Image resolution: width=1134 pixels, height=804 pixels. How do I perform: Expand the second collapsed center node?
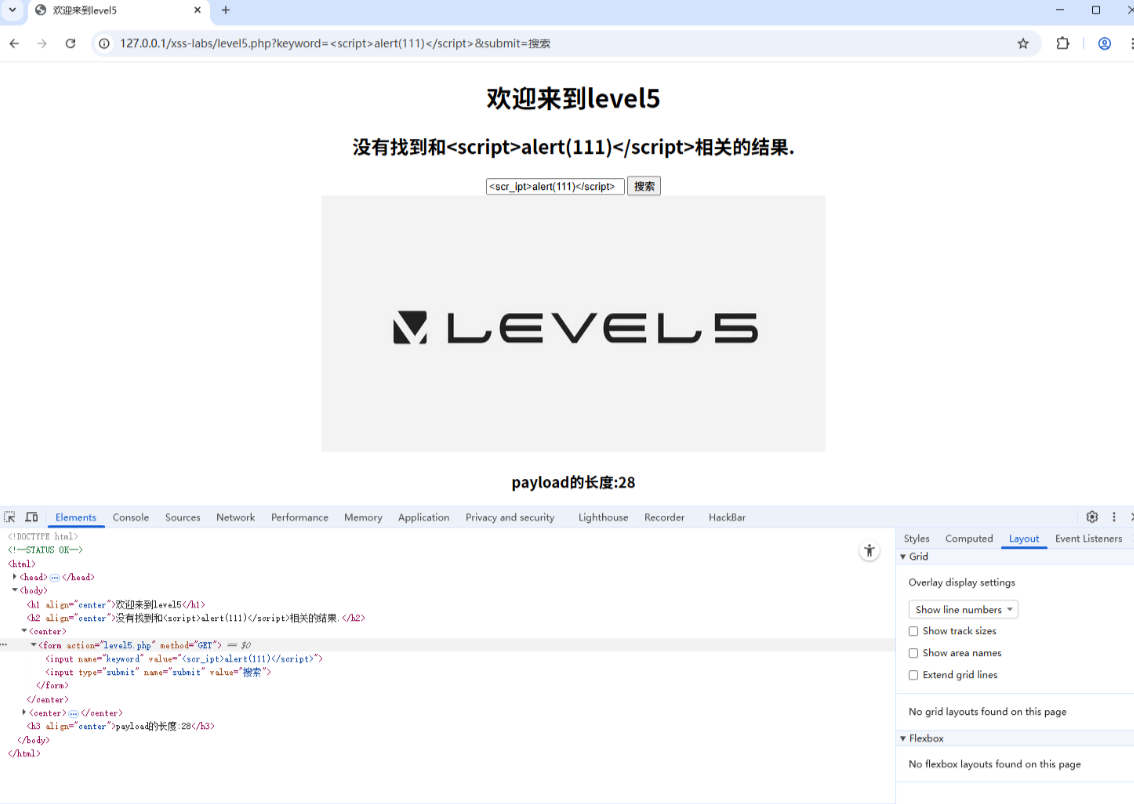coord(24,713)
